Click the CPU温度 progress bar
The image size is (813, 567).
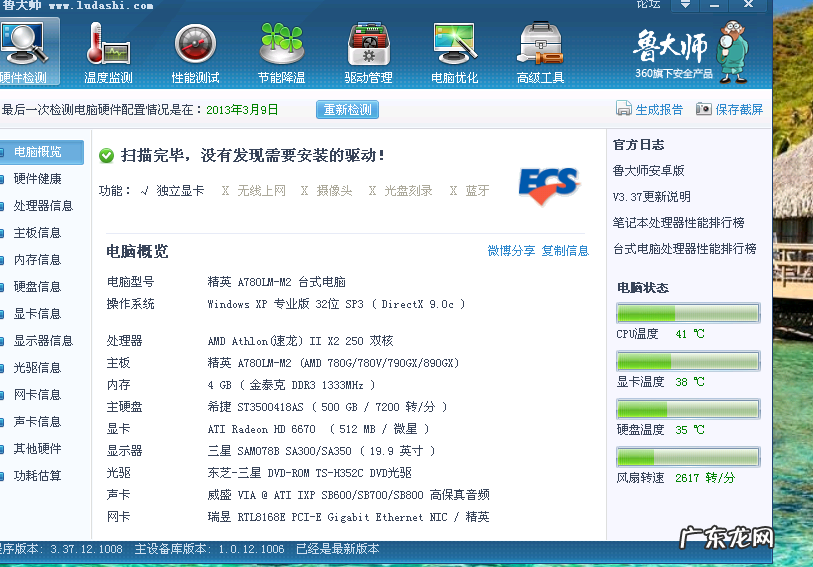(688, 313)
